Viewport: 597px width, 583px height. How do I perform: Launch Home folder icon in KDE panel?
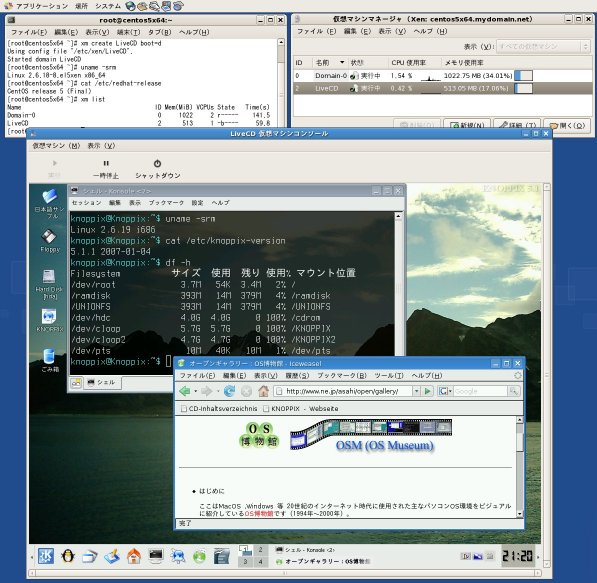pos(134,556)
